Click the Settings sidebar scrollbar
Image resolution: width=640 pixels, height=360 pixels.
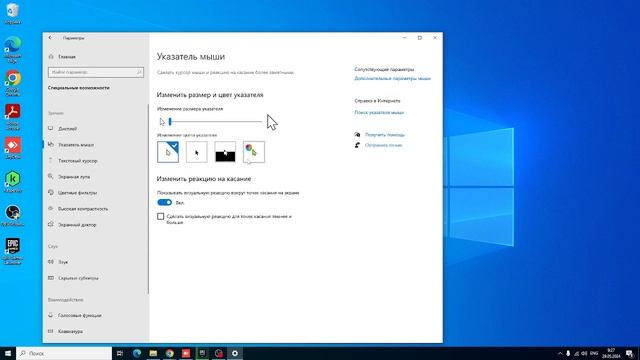[x=148, y=199]
